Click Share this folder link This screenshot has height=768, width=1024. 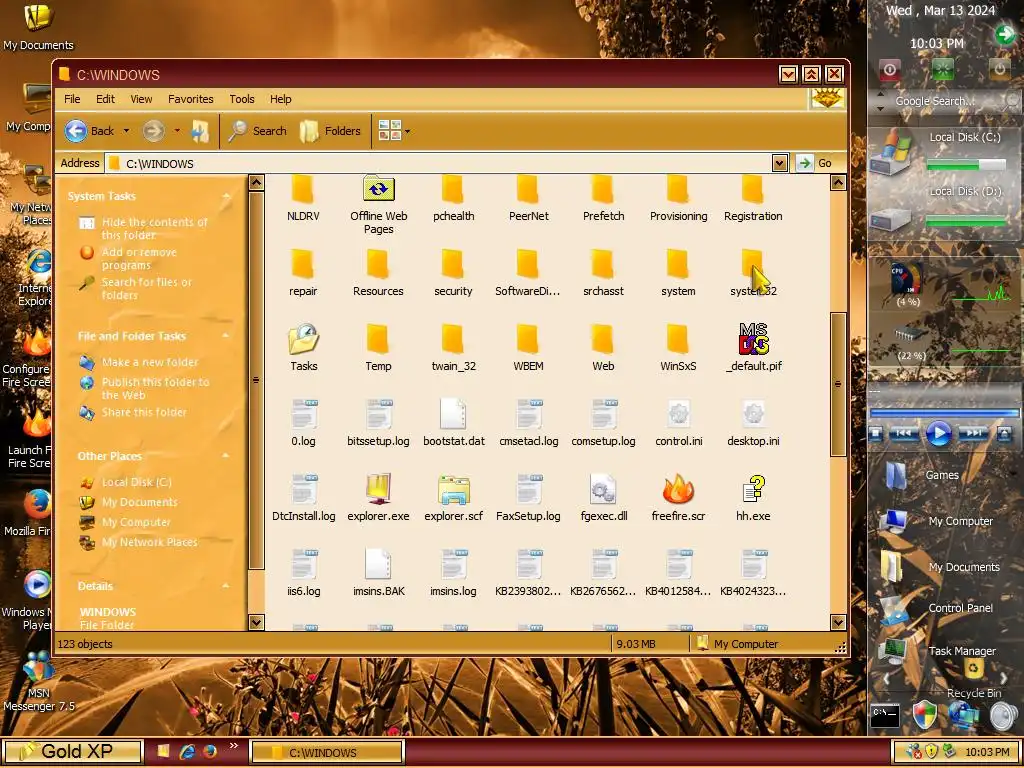(x=144, y=412)
